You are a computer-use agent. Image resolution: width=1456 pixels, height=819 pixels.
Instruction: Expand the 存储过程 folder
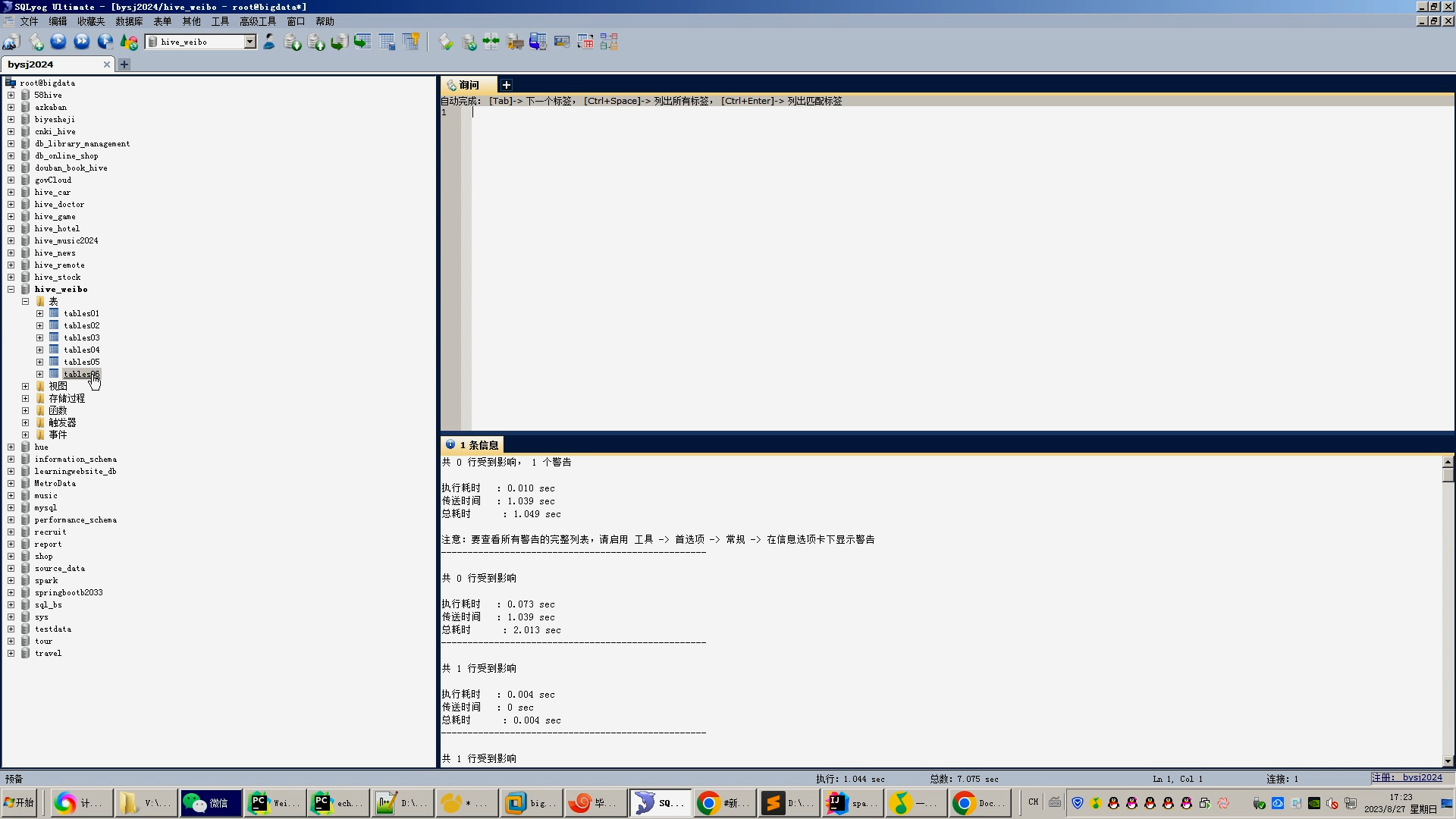tap(26, 399)
